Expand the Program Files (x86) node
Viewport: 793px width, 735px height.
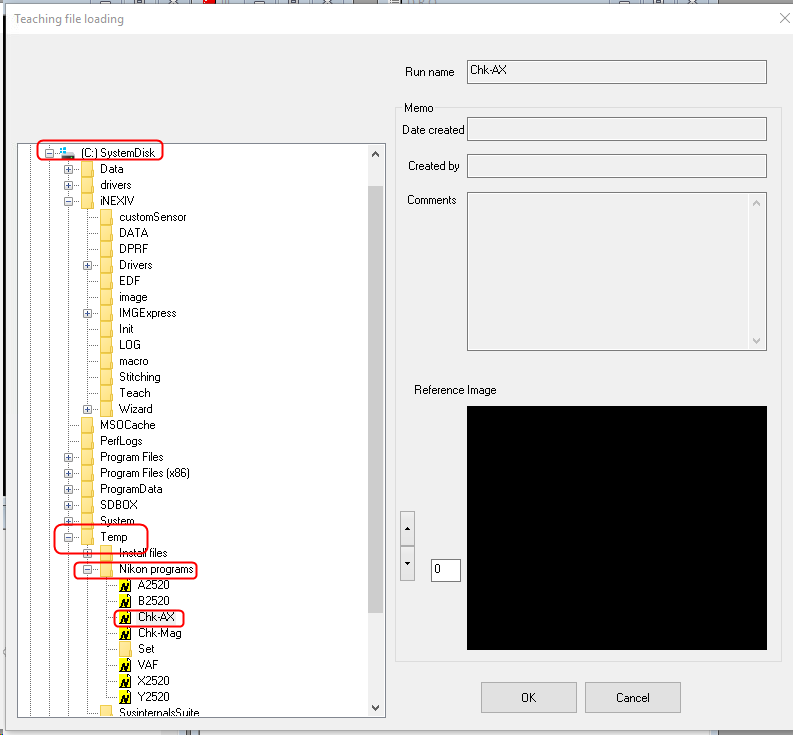click(x=68, y=473)
